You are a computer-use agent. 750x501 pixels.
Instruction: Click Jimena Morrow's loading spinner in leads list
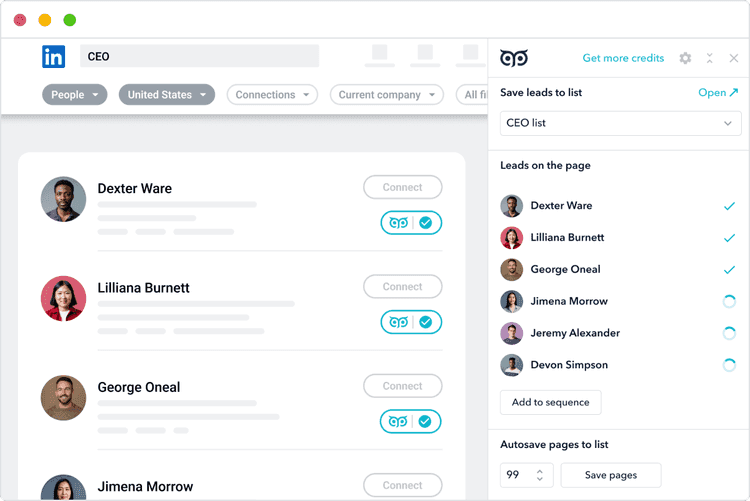click(728, 301)
